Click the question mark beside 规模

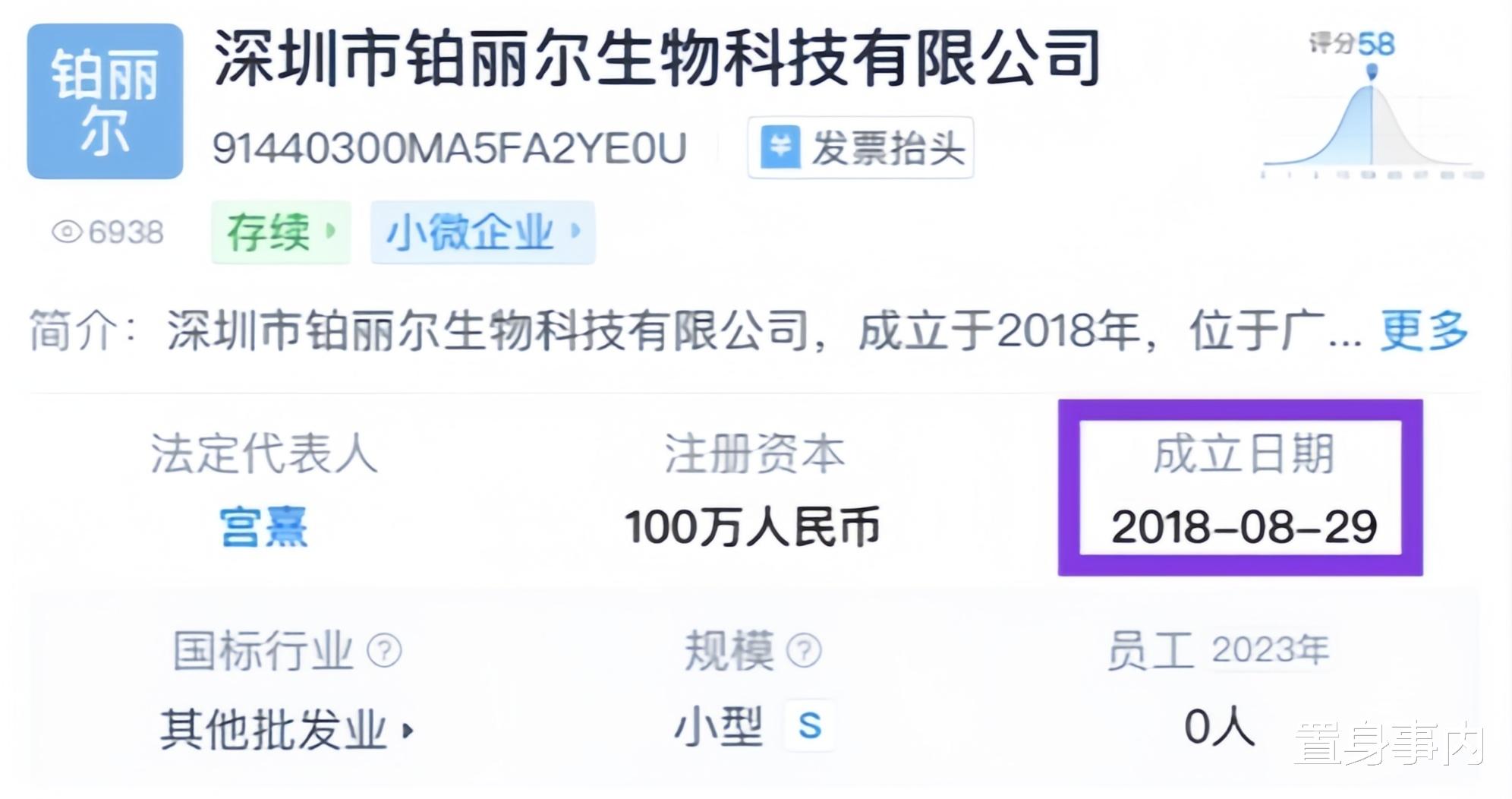pyautogui.click(x=804, y=651)
